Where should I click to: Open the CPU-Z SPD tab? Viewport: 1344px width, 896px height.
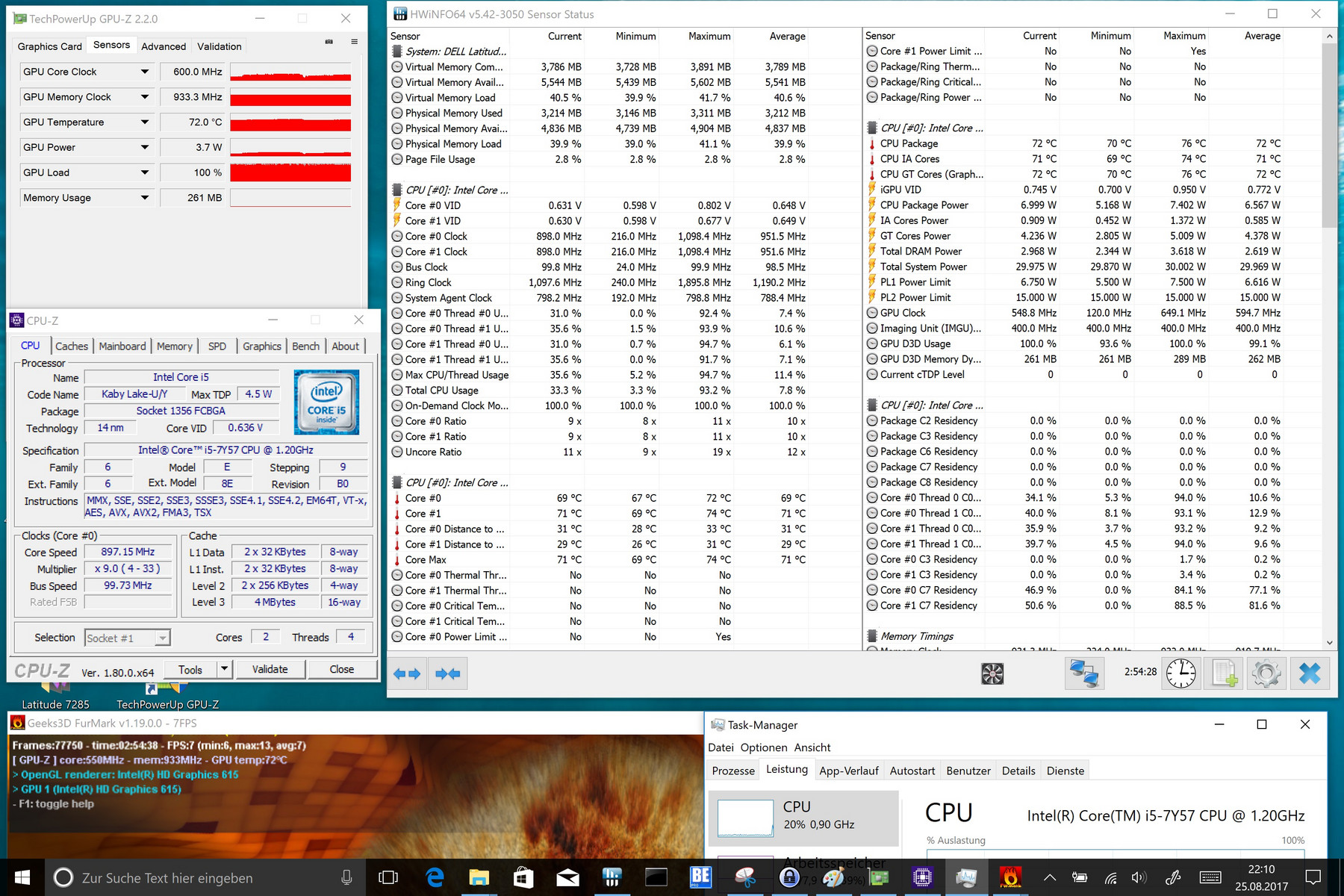tap(217, 346)
